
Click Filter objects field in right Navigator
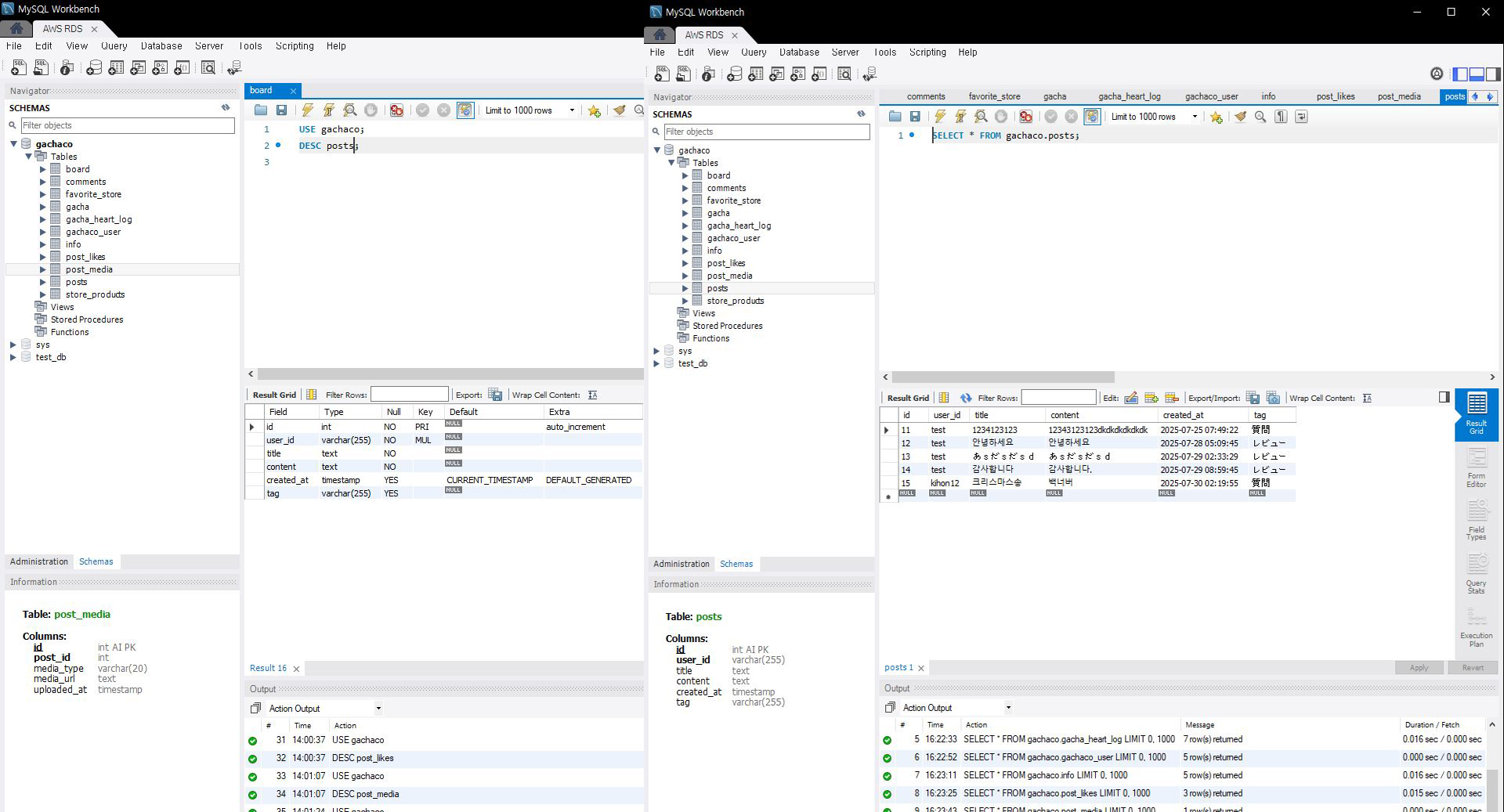[767, 132]
